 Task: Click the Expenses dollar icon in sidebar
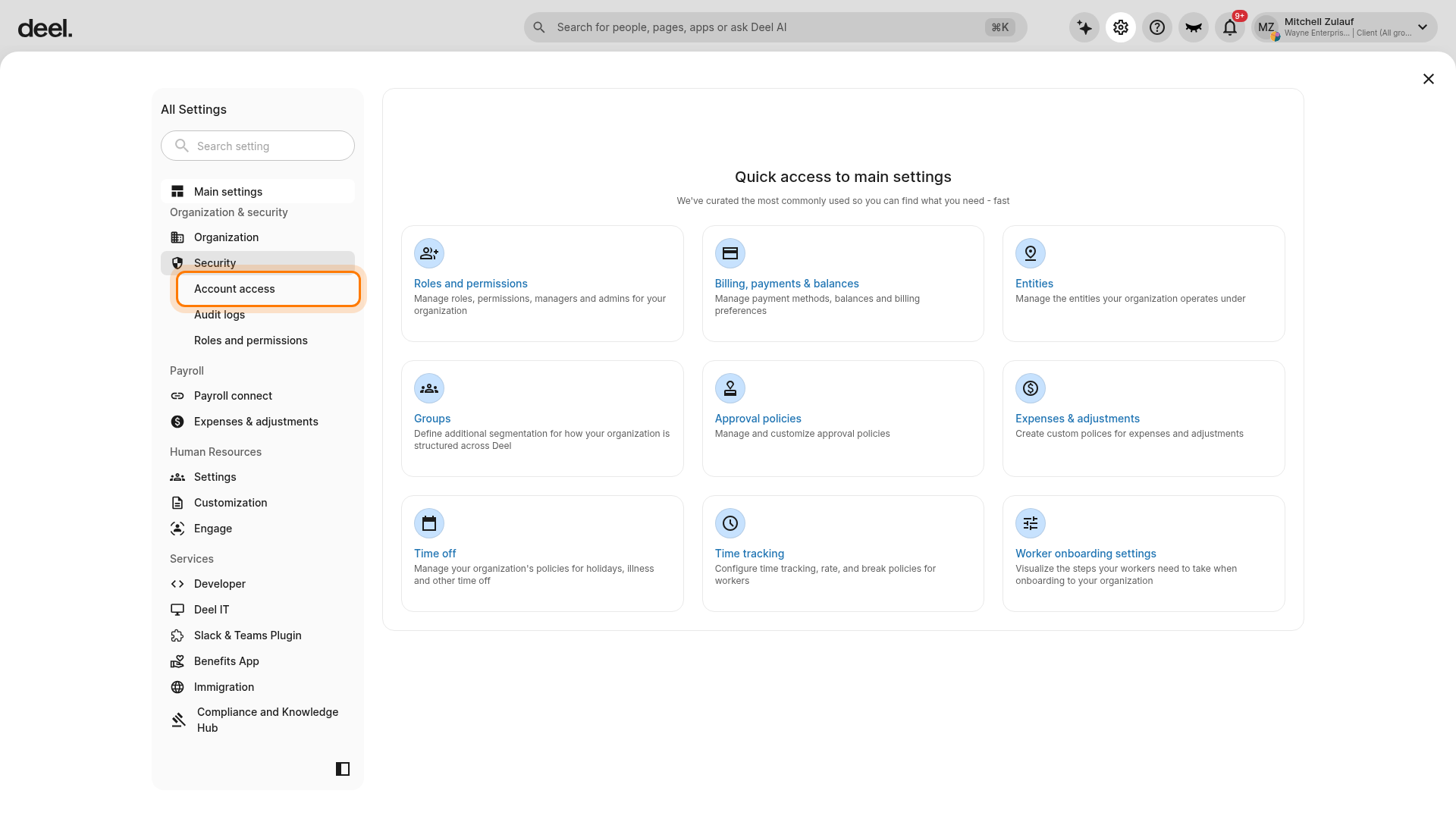(177, 422)
